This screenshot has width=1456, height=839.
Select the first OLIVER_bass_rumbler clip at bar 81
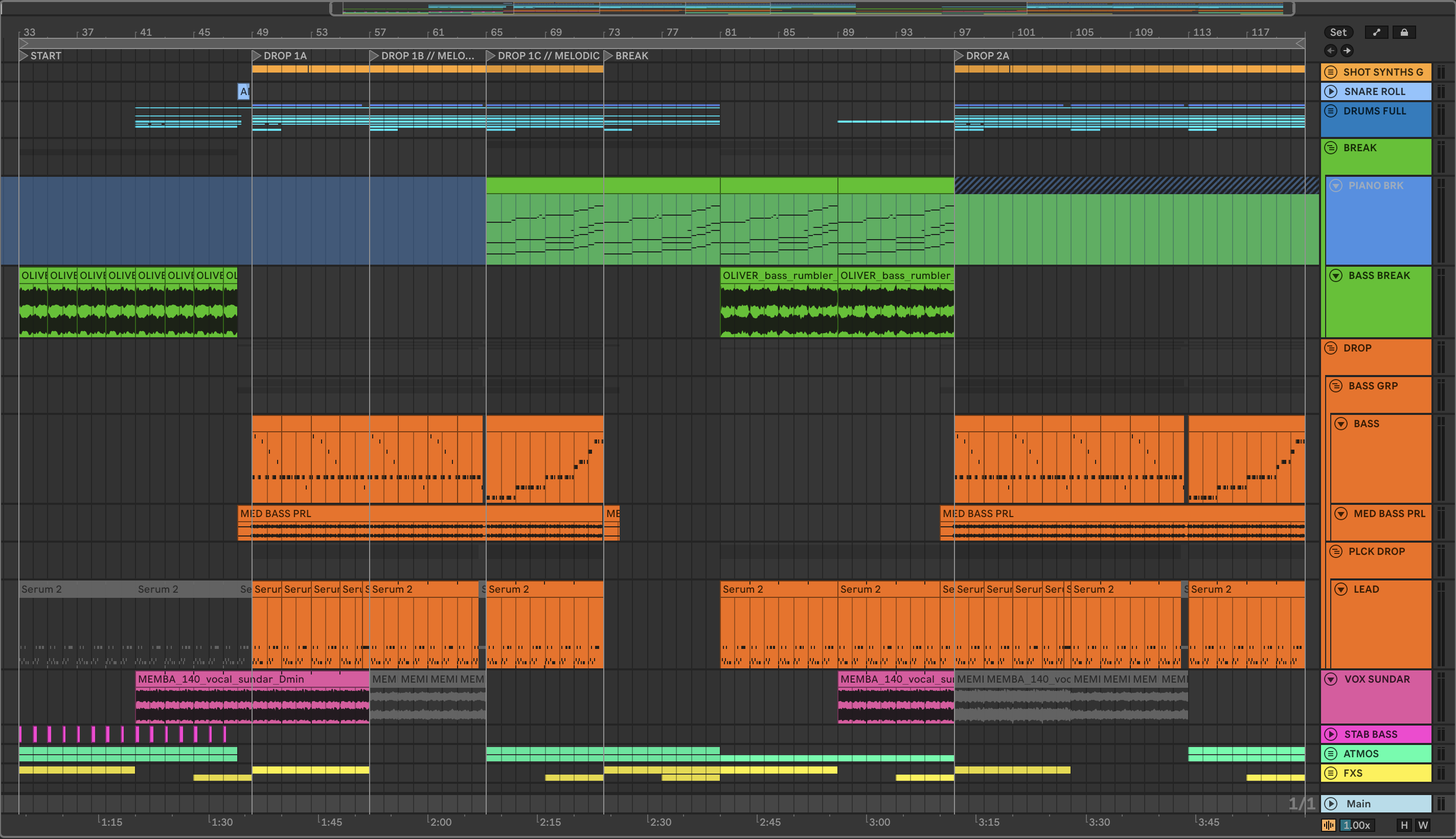(x=779, y=302)
